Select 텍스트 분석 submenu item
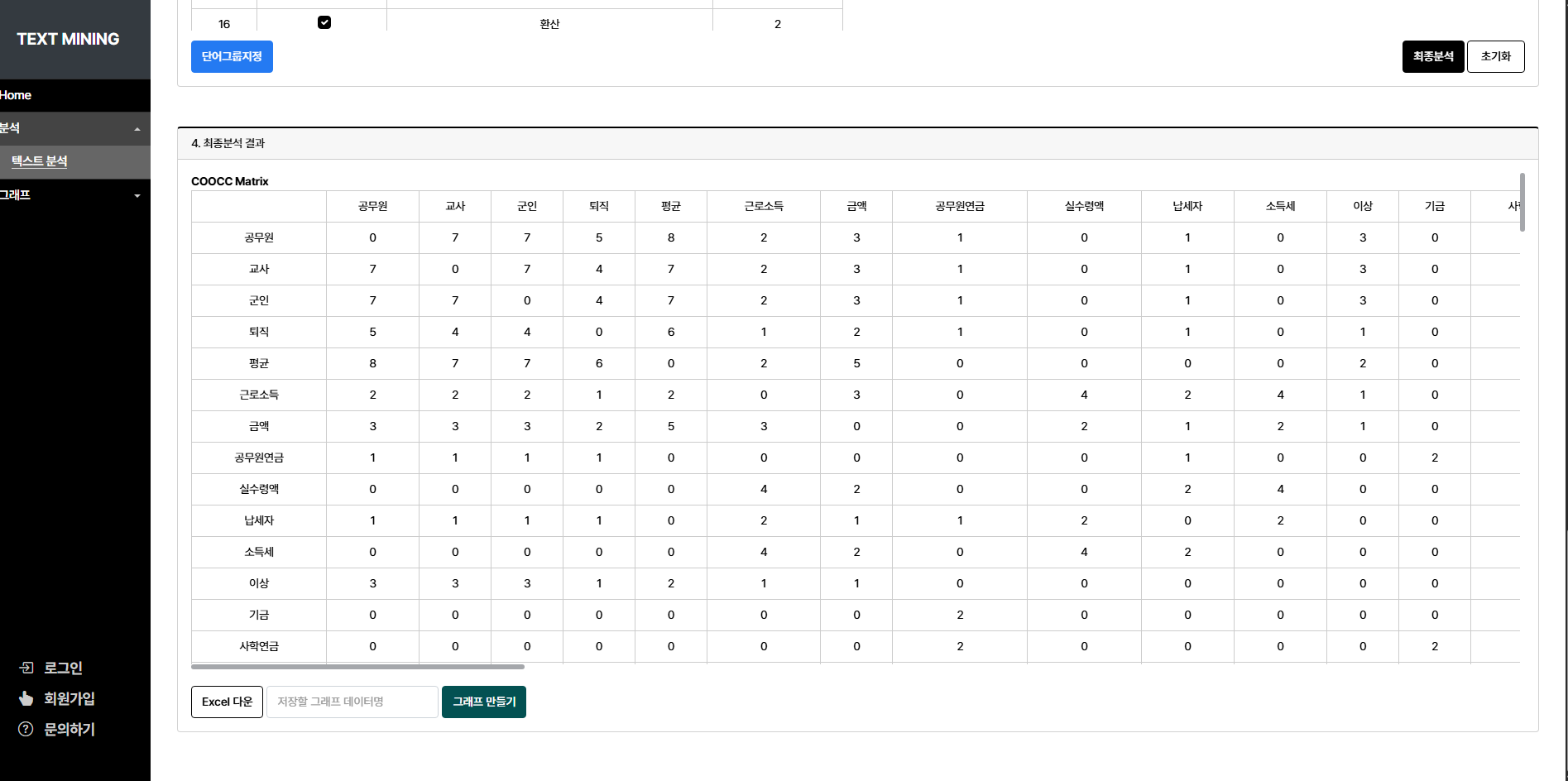1568x781 pixels. [x=40, y=161]
